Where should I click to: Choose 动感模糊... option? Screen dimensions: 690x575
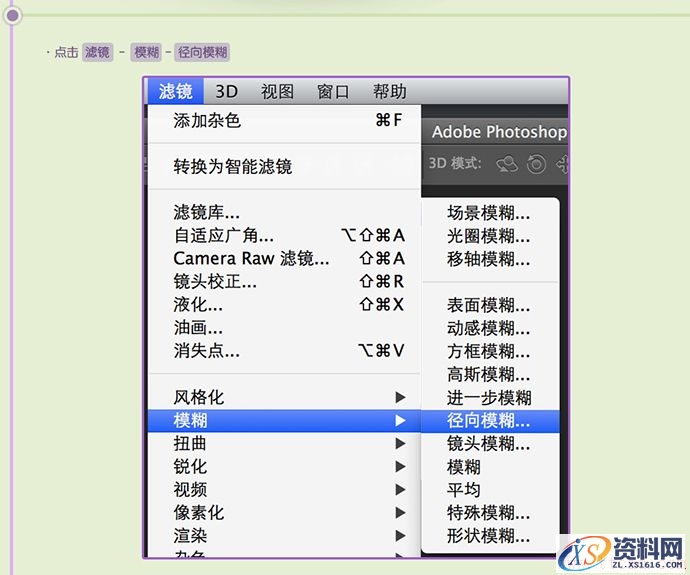[490, 328]
